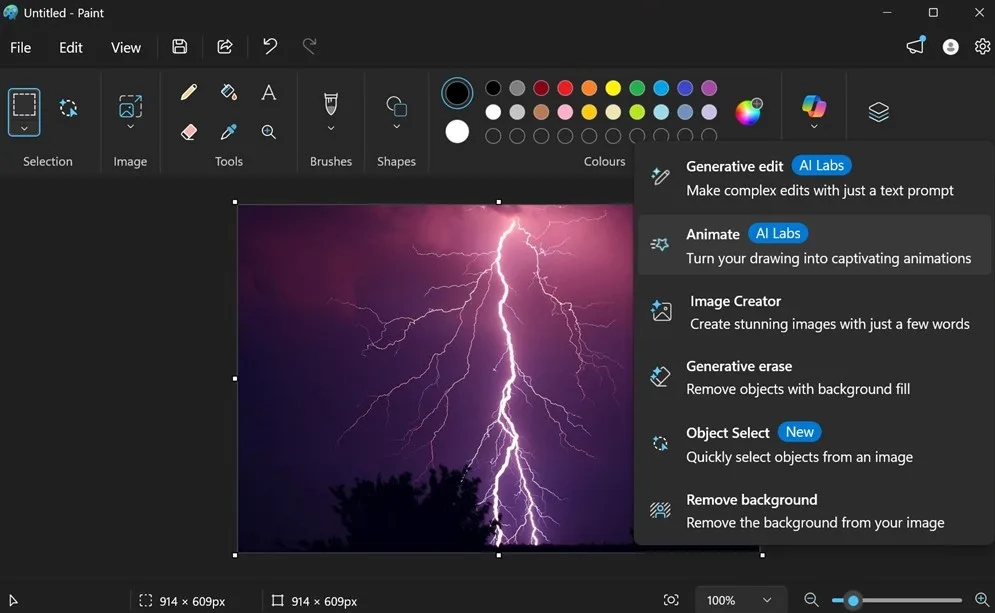
Task: Choose the Magnifier tool
Action: [268, 131]
